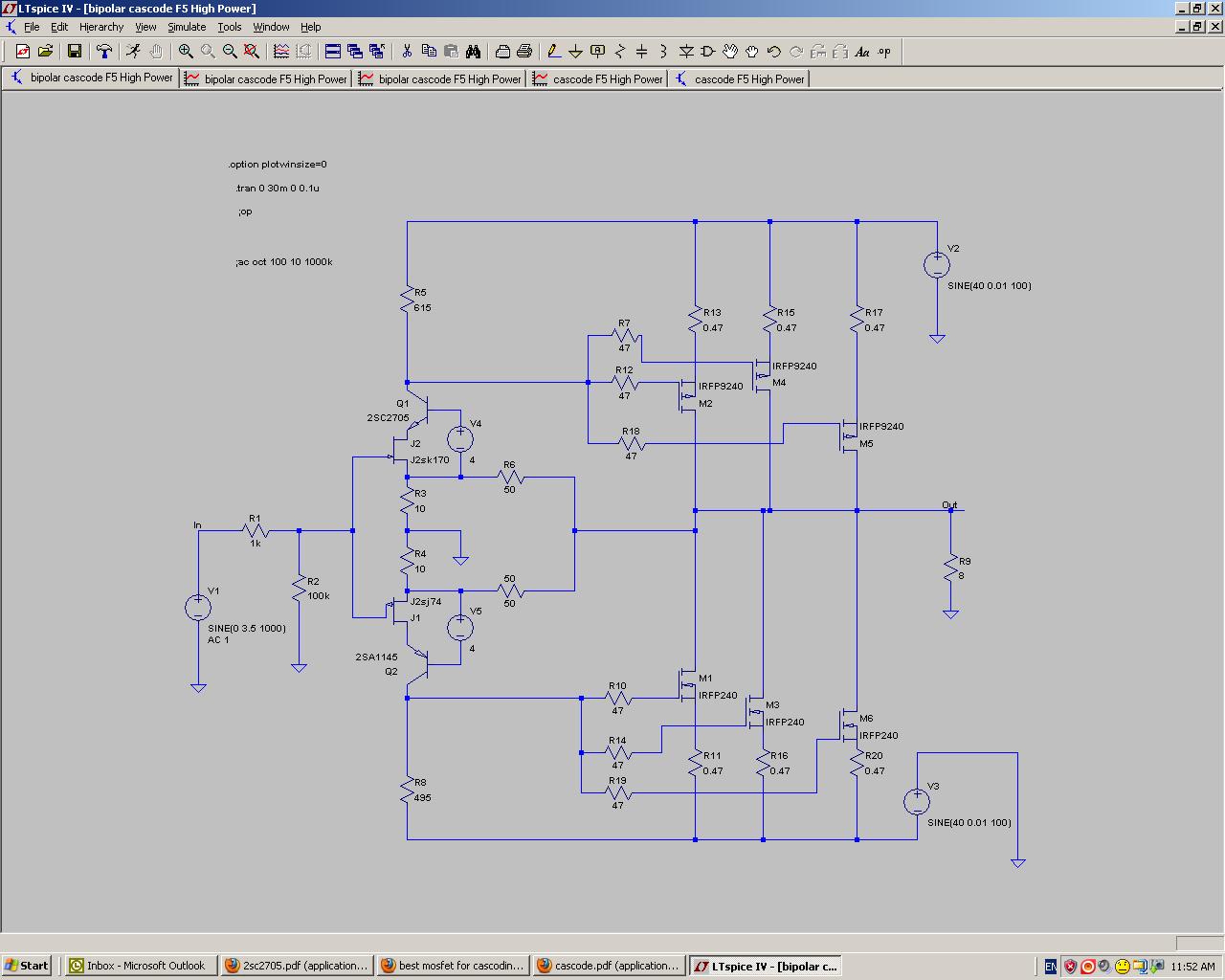
Task: Switch to second bipolar cascode plot tab
Action: click(x=266, y=78)
